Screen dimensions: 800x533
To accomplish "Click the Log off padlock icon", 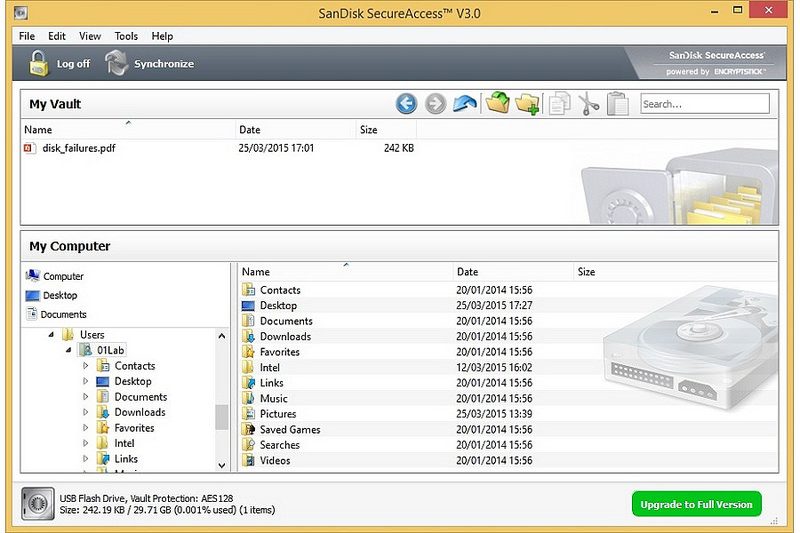I will tap(38, 64).
